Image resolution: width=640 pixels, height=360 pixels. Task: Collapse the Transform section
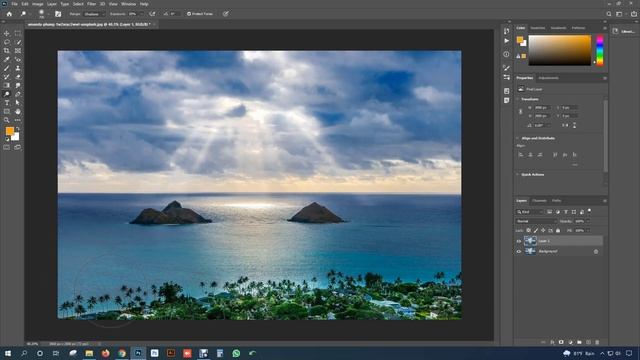click(518, 99)
